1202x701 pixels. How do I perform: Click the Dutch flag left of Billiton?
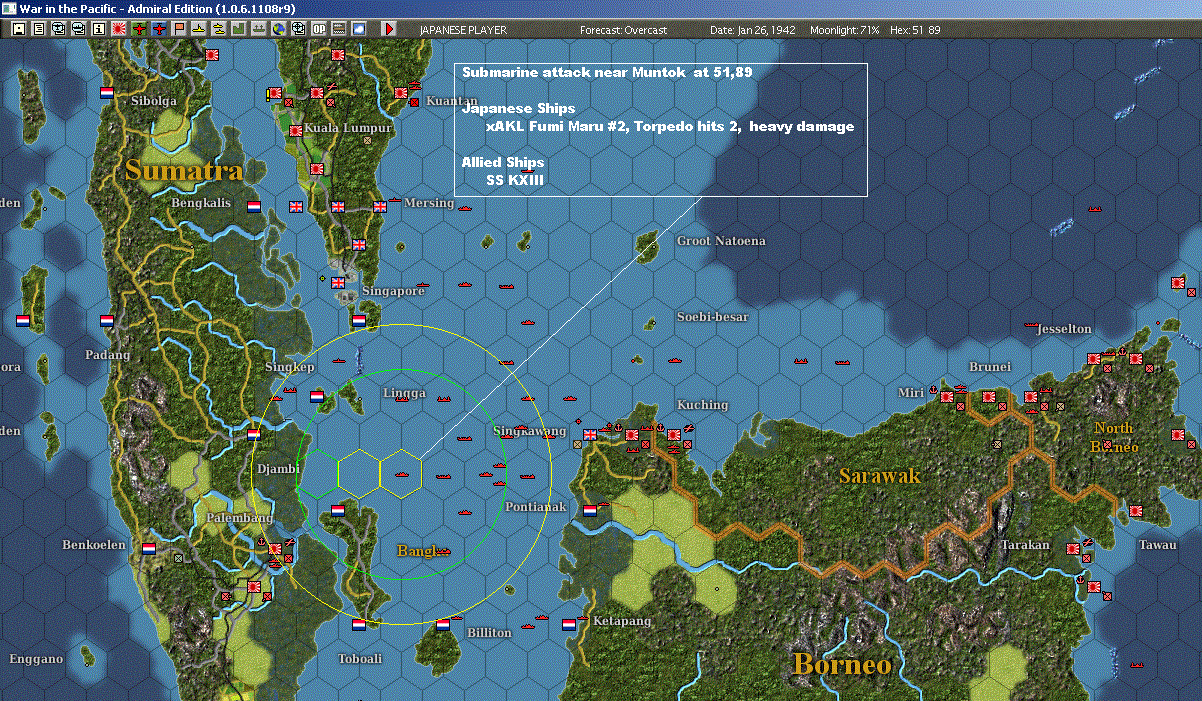pos(443,624)
